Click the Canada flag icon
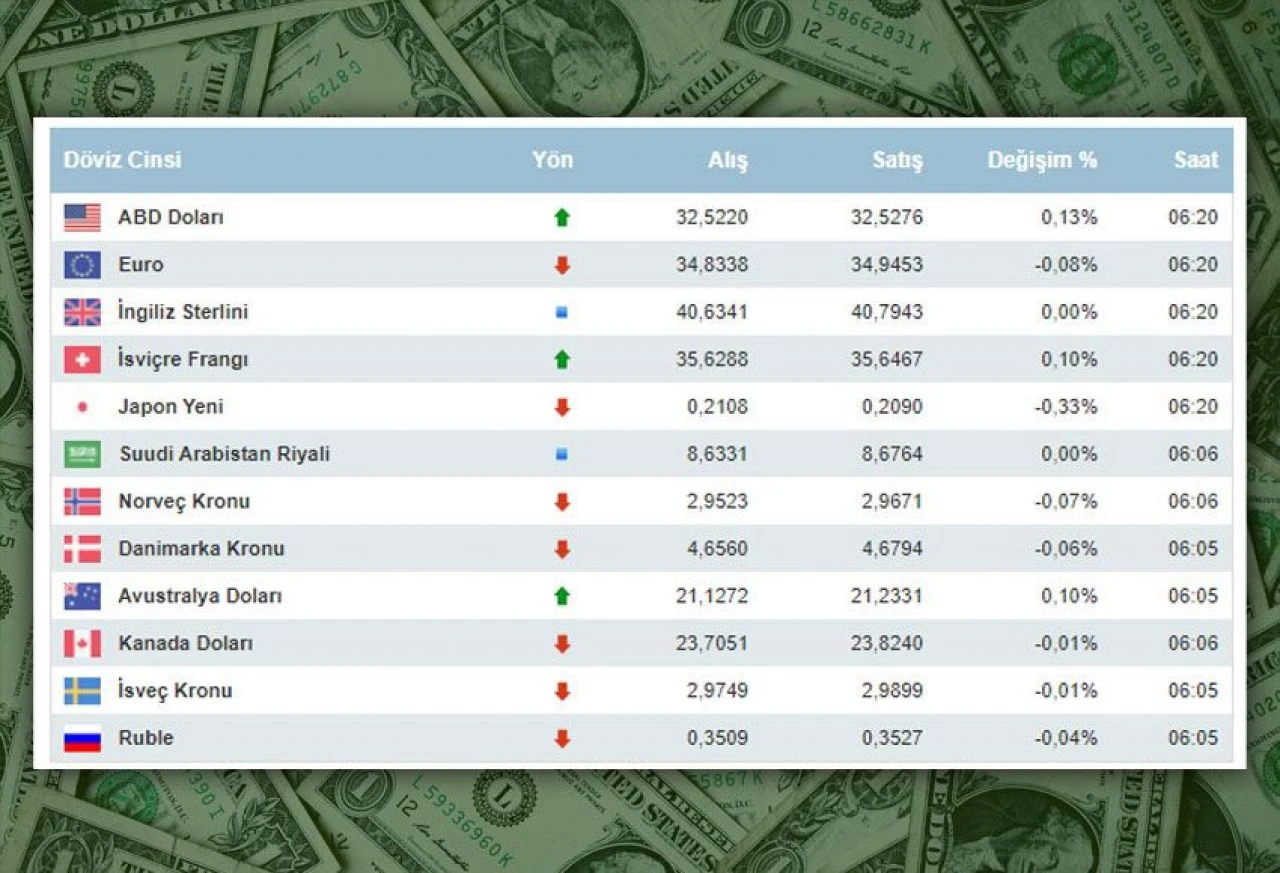This screenshot has width=1280, height=873. [82, 644]
